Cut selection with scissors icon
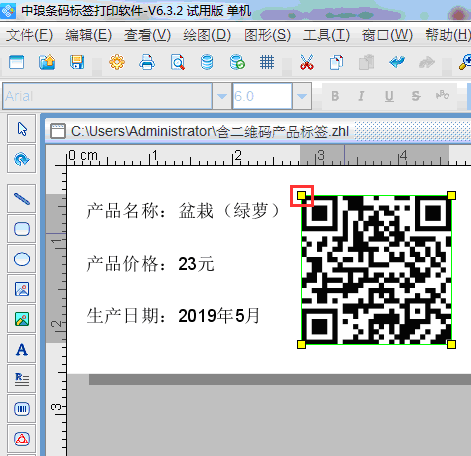Image resolution: width=471 pixels, height=456 pixels. pos(307,62)
